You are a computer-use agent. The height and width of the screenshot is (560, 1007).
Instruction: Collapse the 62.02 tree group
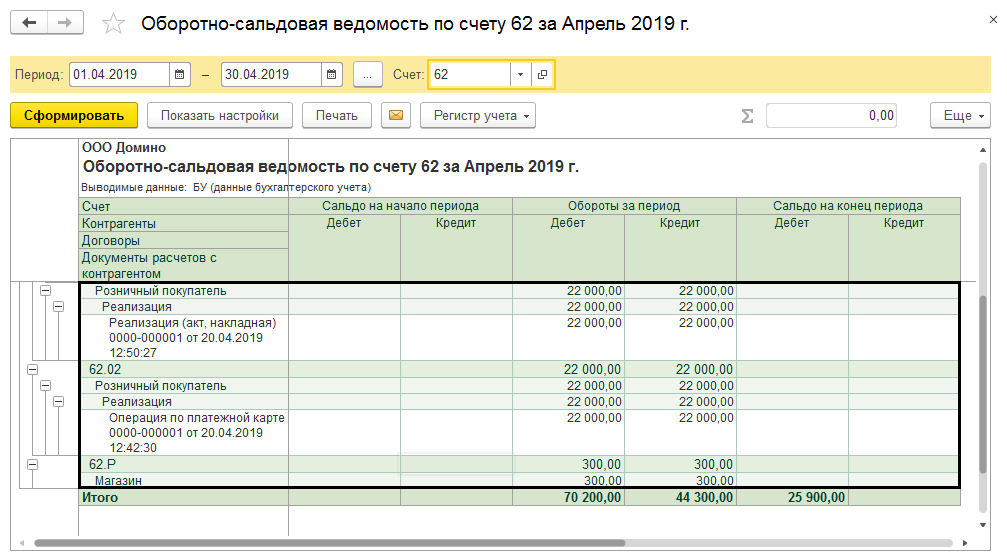pyautogui.click(x=33, y=369)
